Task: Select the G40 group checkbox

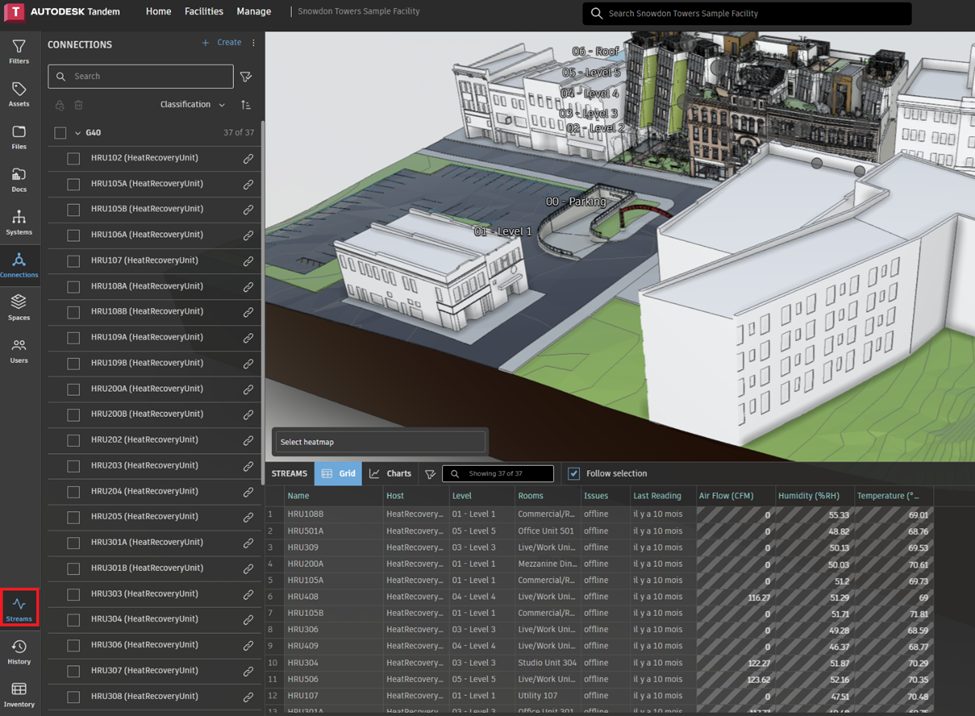Action: (60, 133)
